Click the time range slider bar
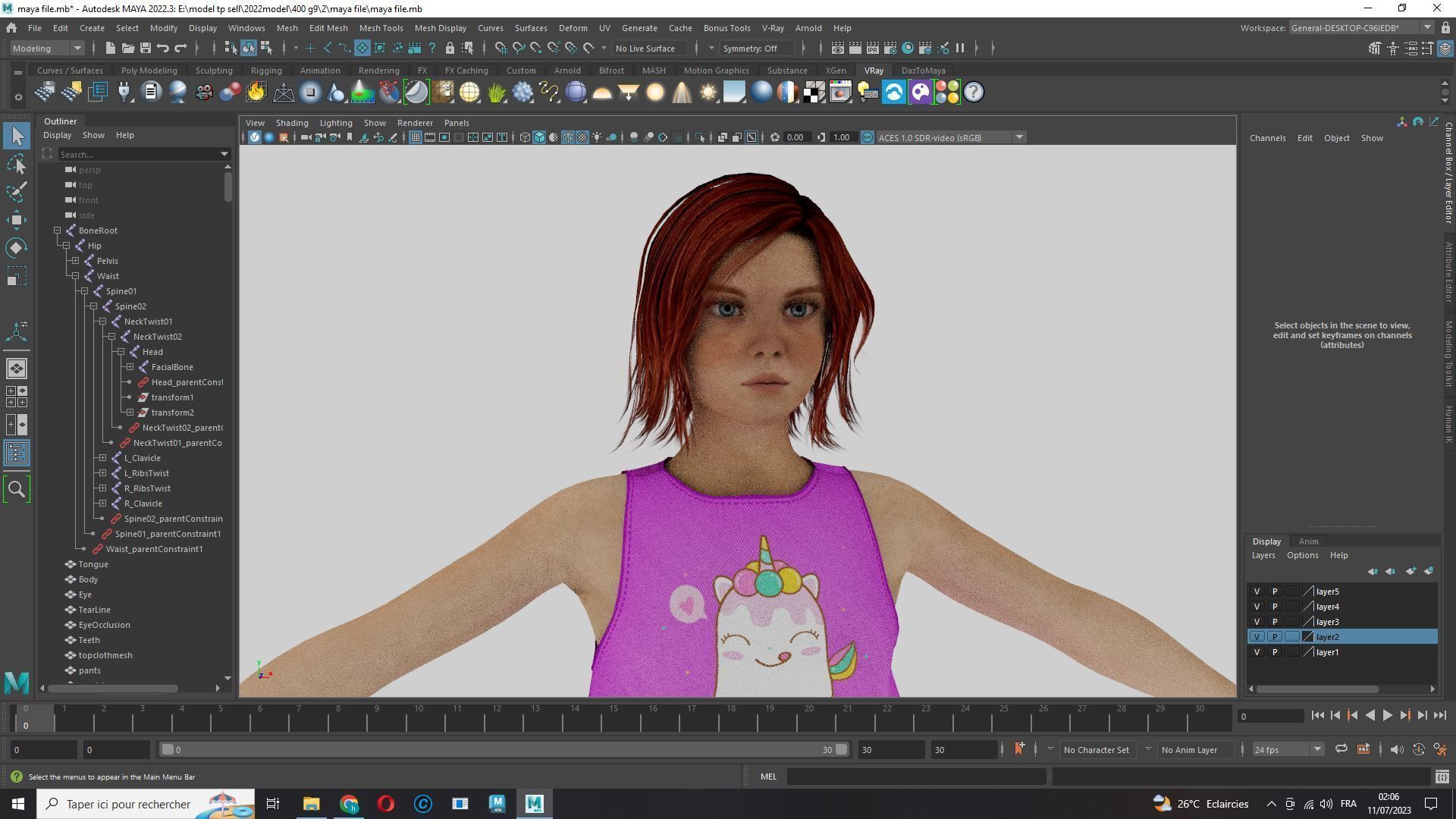1456x819 pixels. (504, 749)
